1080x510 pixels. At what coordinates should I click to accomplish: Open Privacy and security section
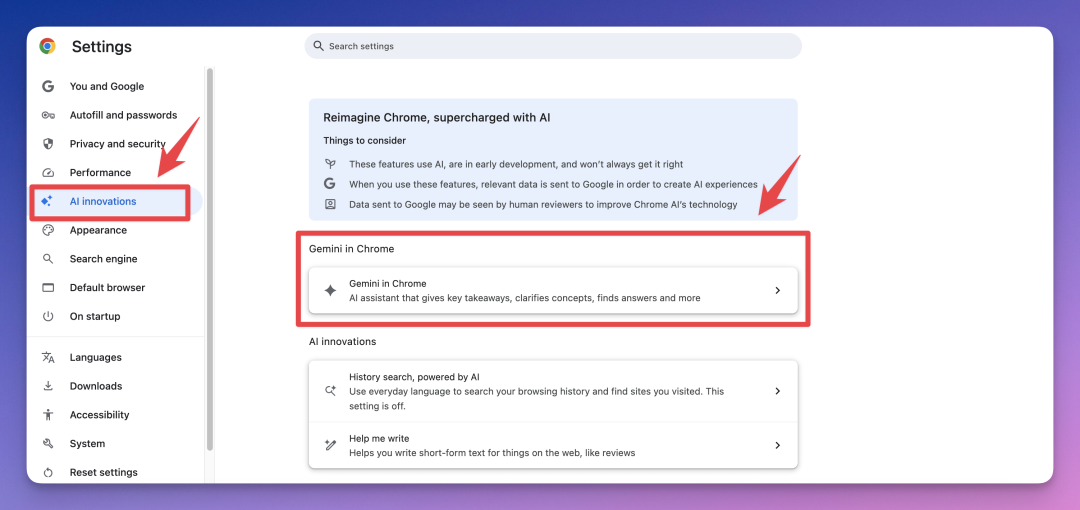[x=116, y=144]
